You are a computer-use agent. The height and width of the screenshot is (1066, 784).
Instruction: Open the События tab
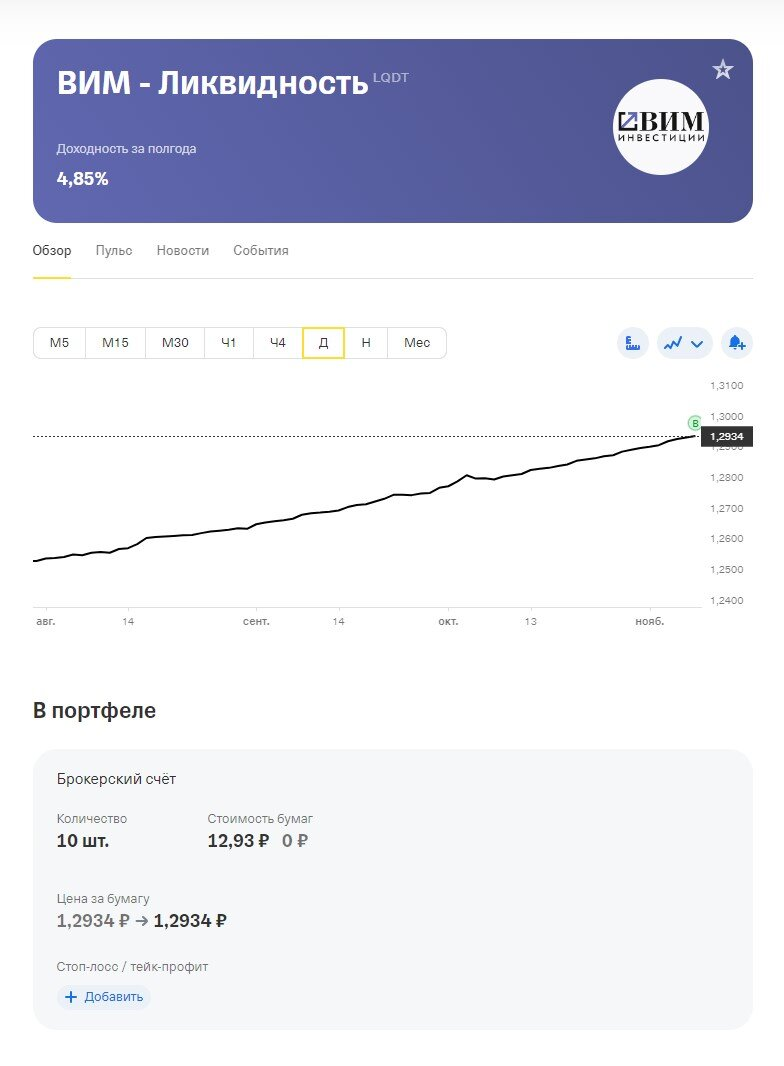(261, 251)
